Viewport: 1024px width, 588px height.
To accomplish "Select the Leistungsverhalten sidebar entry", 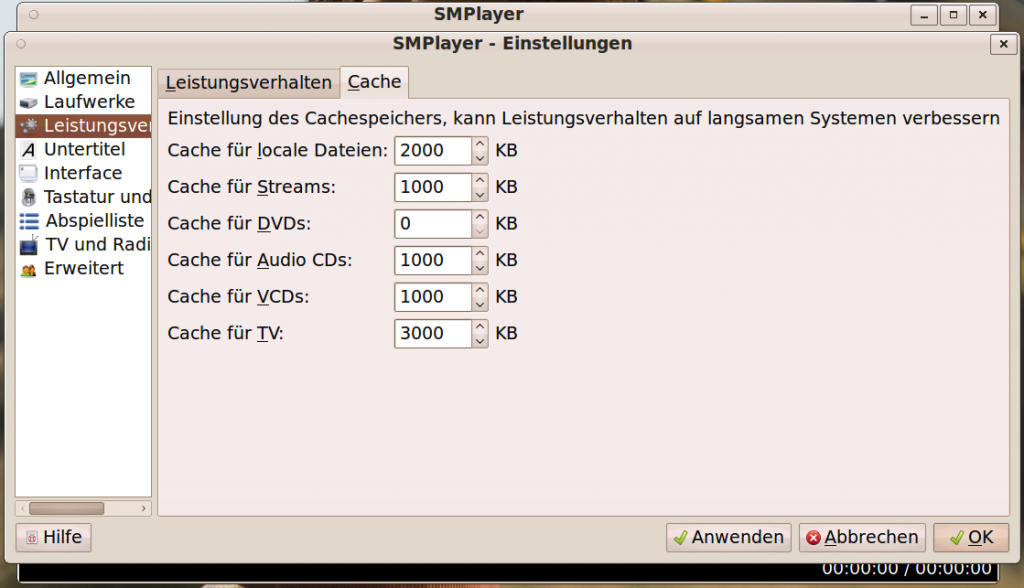I will 84,125.
